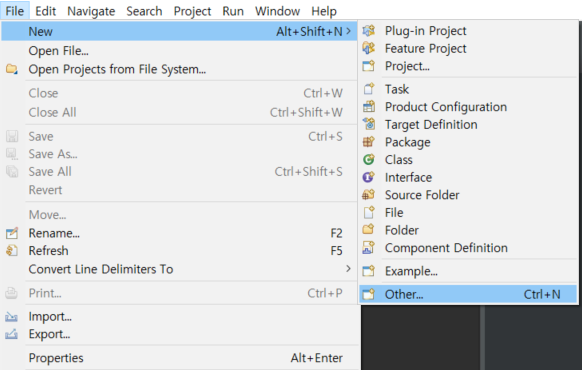Open the Help menu
582x370 pixels.
(x=324, y=11)
